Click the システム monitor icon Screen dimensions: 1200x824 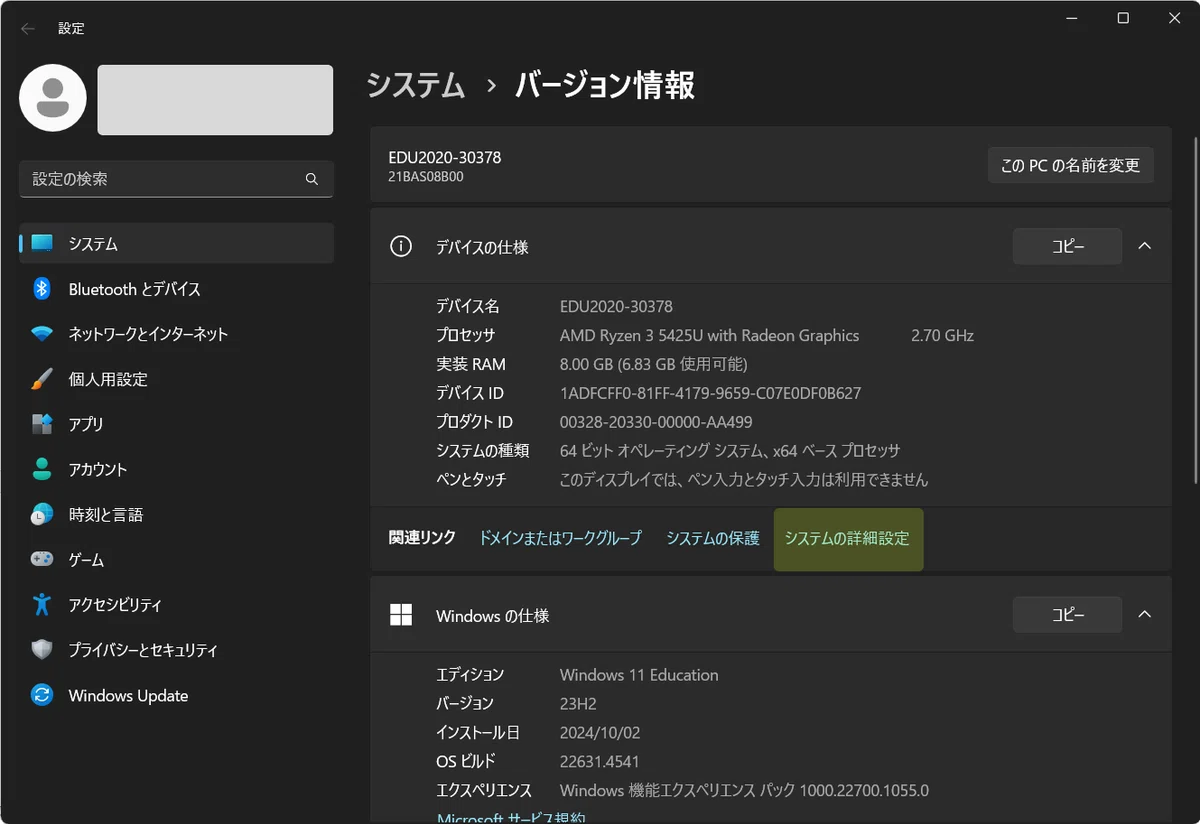[42, 243]
